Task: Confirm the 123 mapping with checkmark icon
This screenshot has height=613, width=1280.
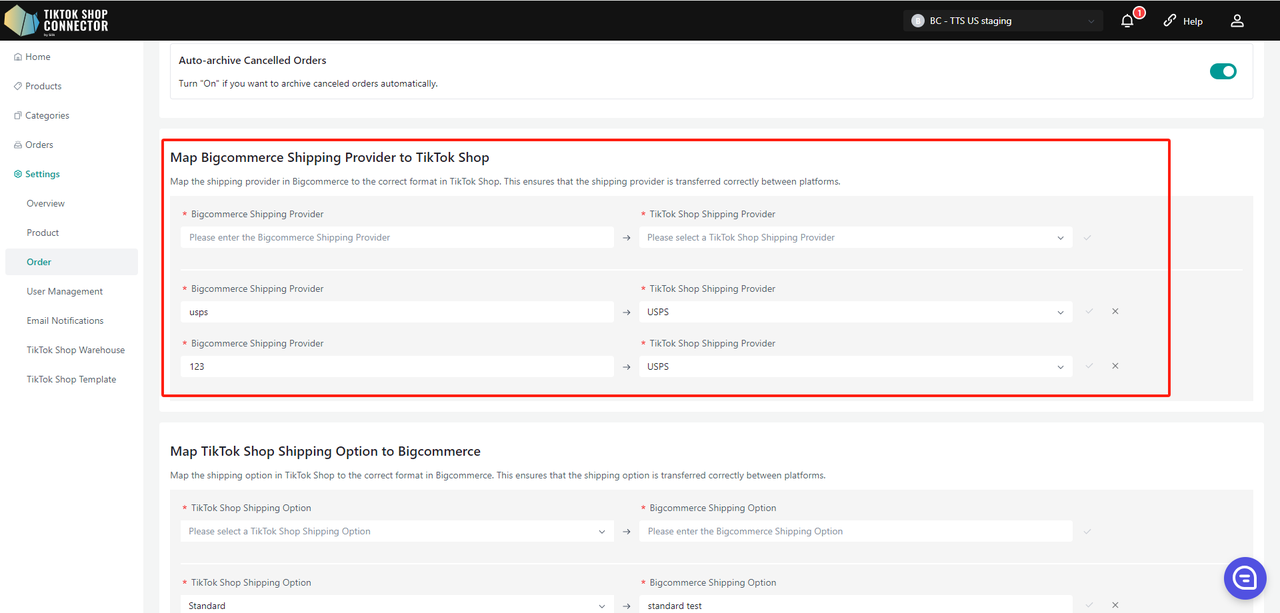Action: [1089, 366]
